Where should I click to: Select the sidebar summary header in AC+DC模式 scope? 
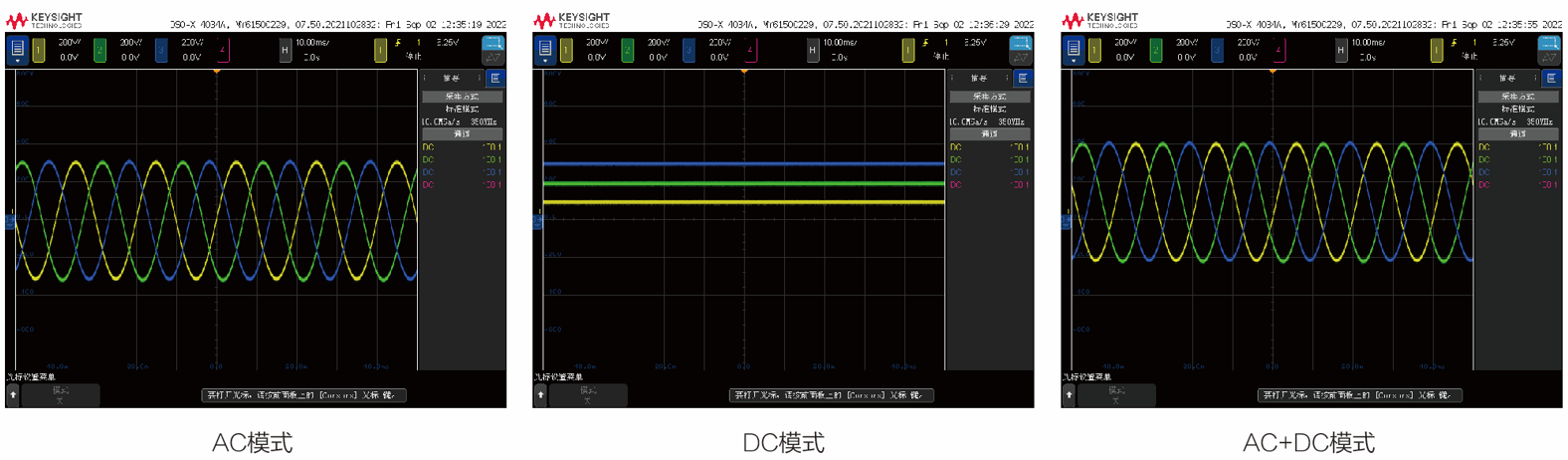click(1507, 78)
